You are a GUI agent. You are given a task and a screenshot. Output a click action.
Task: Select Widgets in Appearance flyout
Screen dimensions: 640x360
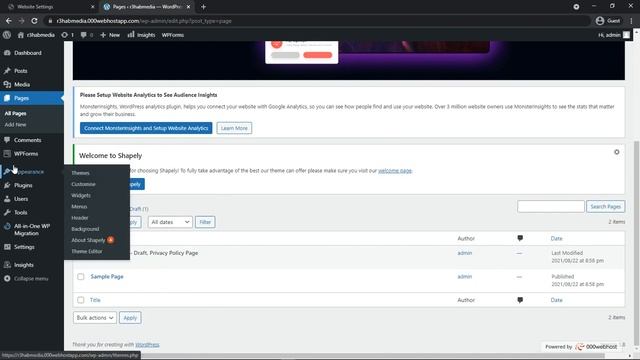click(x=81, y=196)
